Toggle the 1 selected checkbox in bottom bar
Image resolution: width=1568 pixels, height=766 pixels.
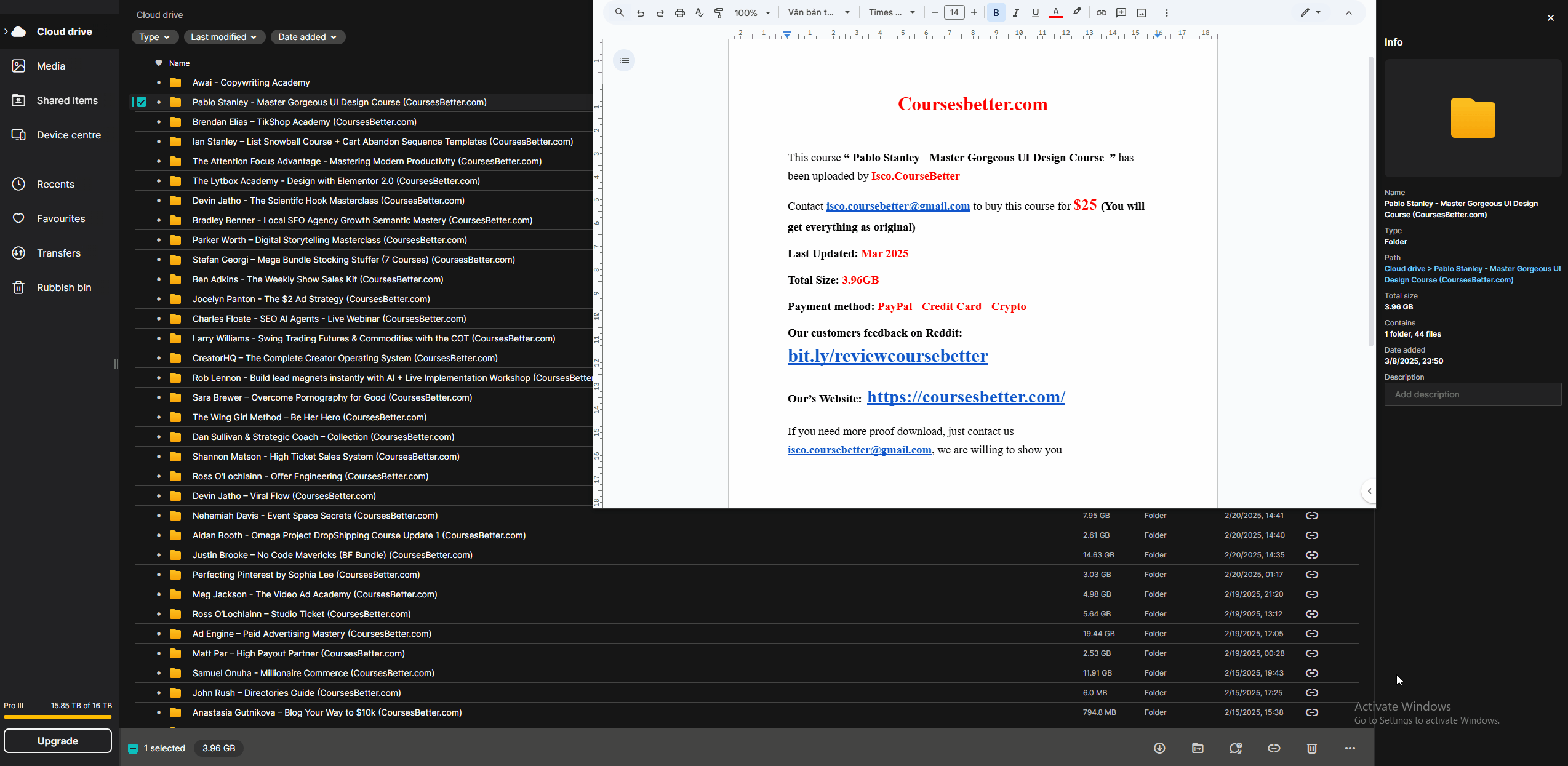tap(133, 748)
